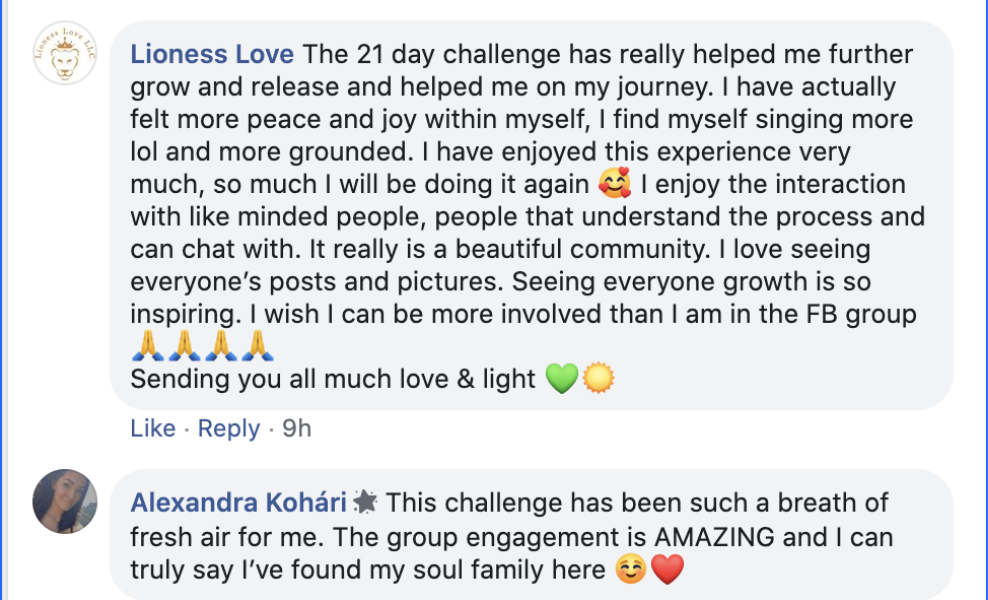
Task: Click the 9h comment timestamp
Action: point(297,428)
